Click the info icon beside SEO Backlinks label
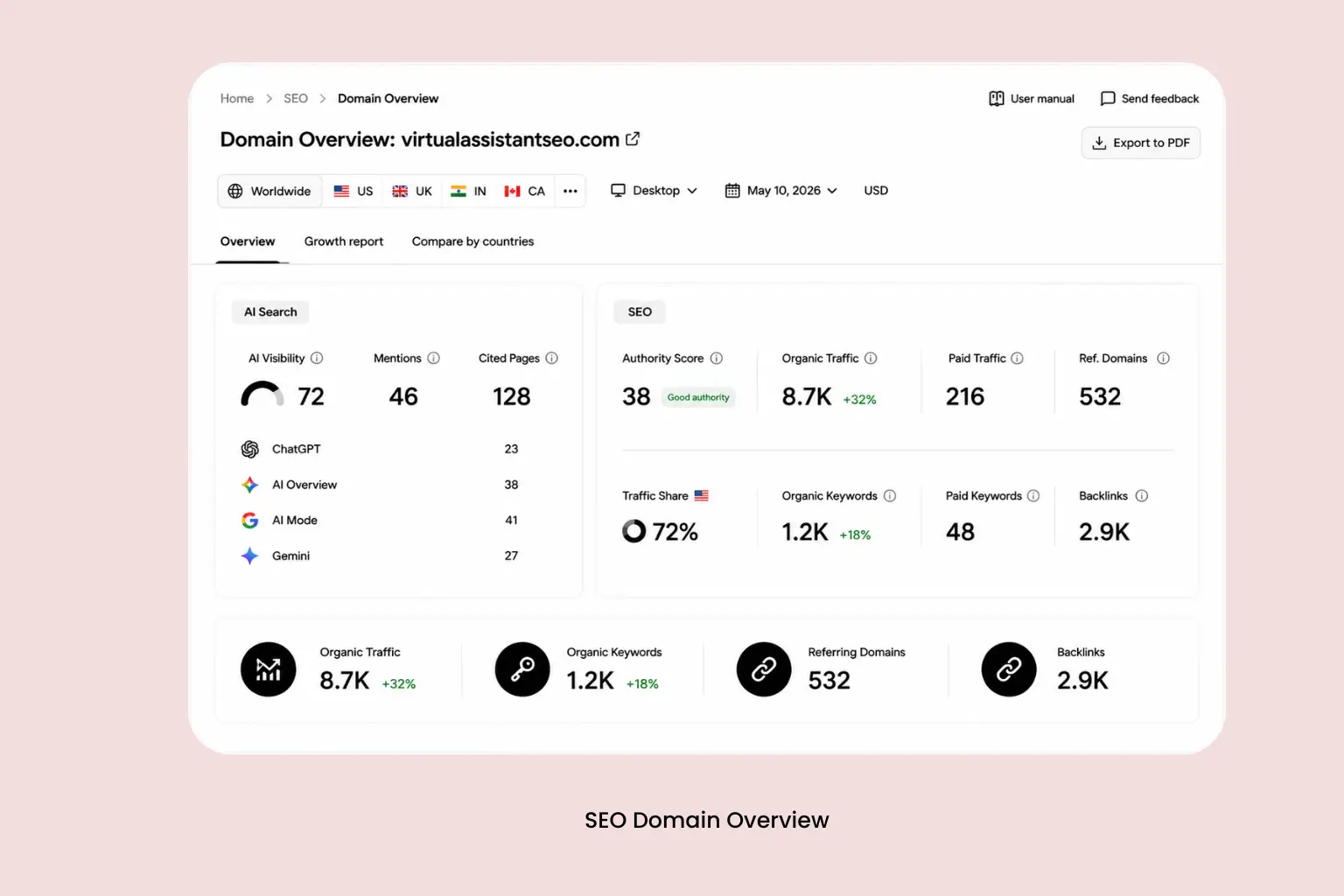Screen dimensions: 1344x896 pyautogui.click(x=1142, y=495)
